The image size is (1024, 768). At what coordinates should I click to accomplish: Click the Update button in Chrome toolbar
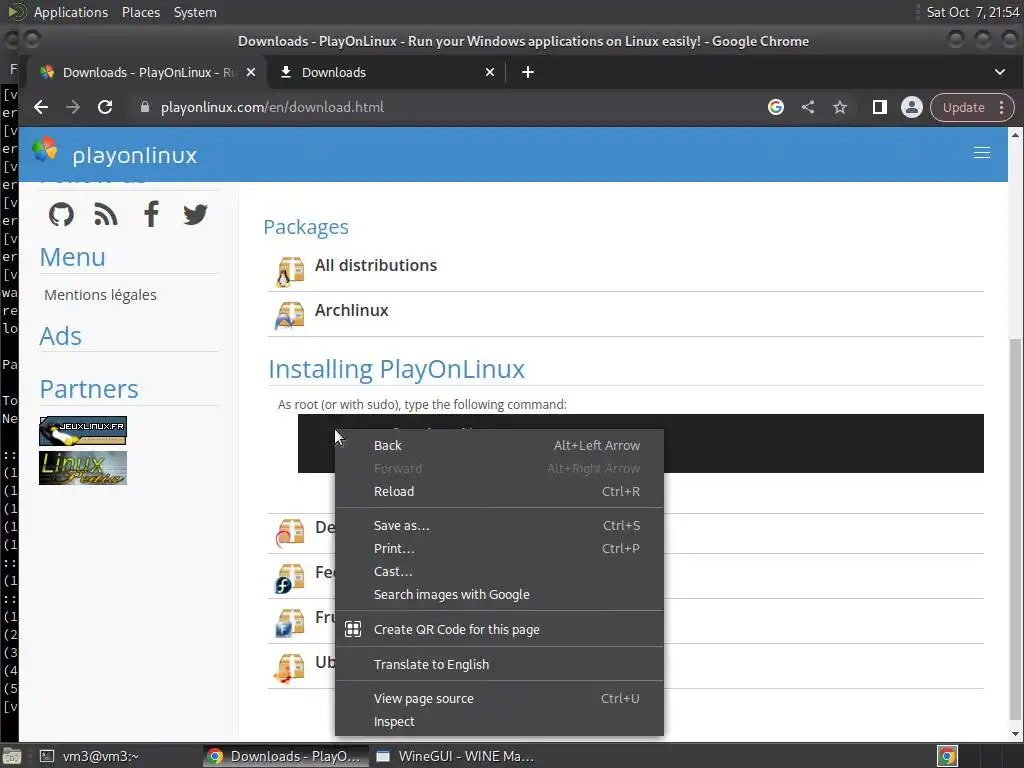(963, 107)
